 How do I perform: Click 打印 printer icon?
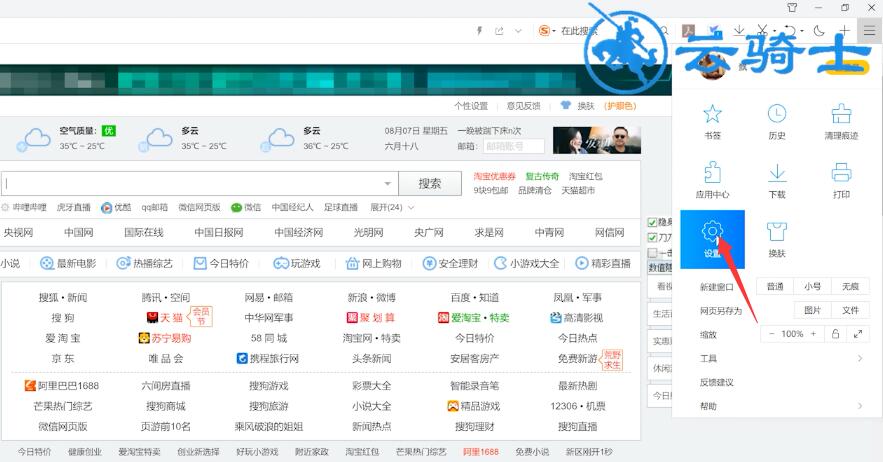841,172
